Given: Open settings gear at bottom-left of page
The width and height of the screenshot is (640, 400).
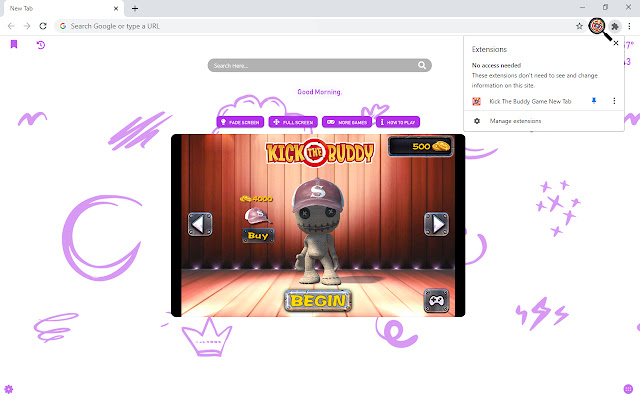Looking at the screenshot, I should click(9, 389).
